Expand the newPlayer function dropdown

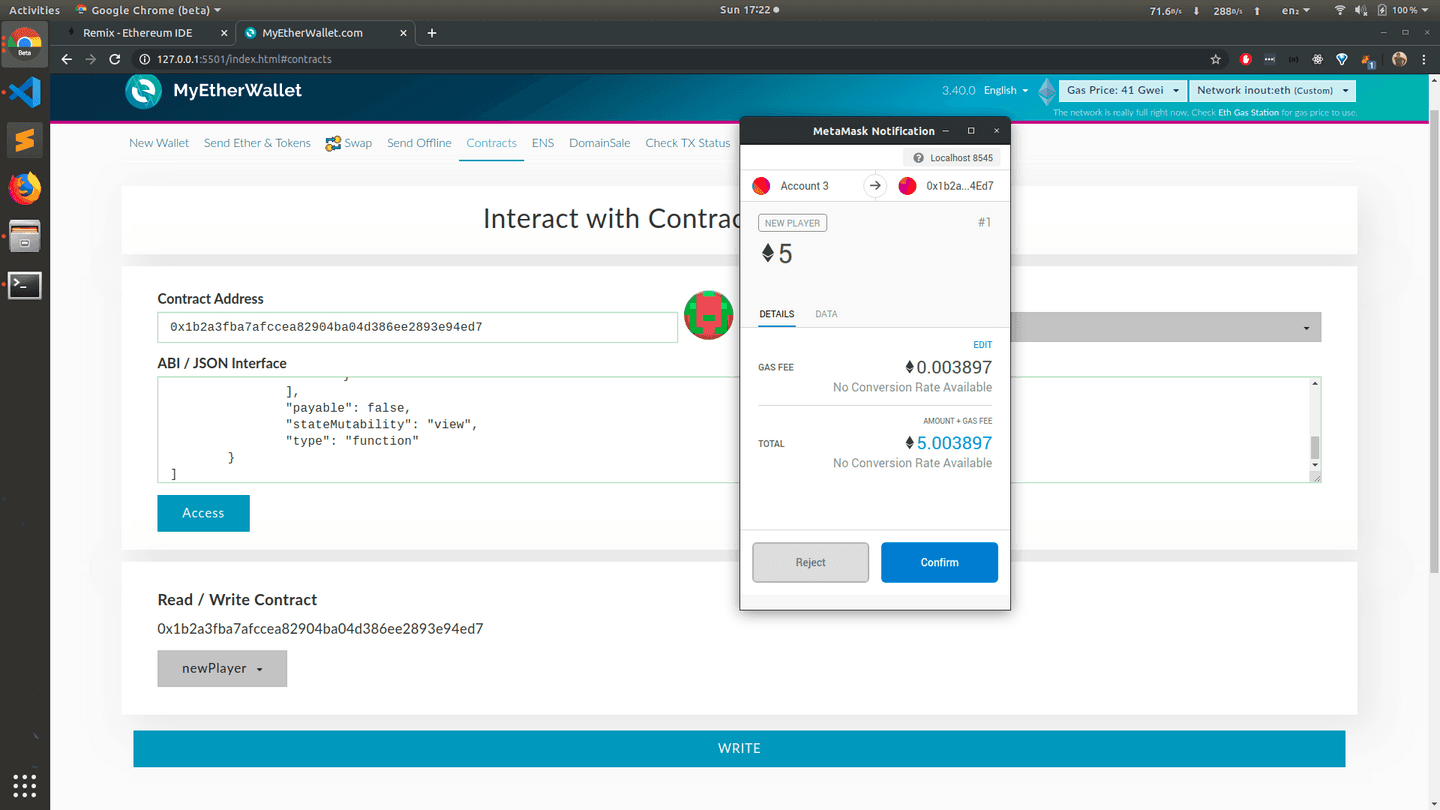tap(222, 669)
